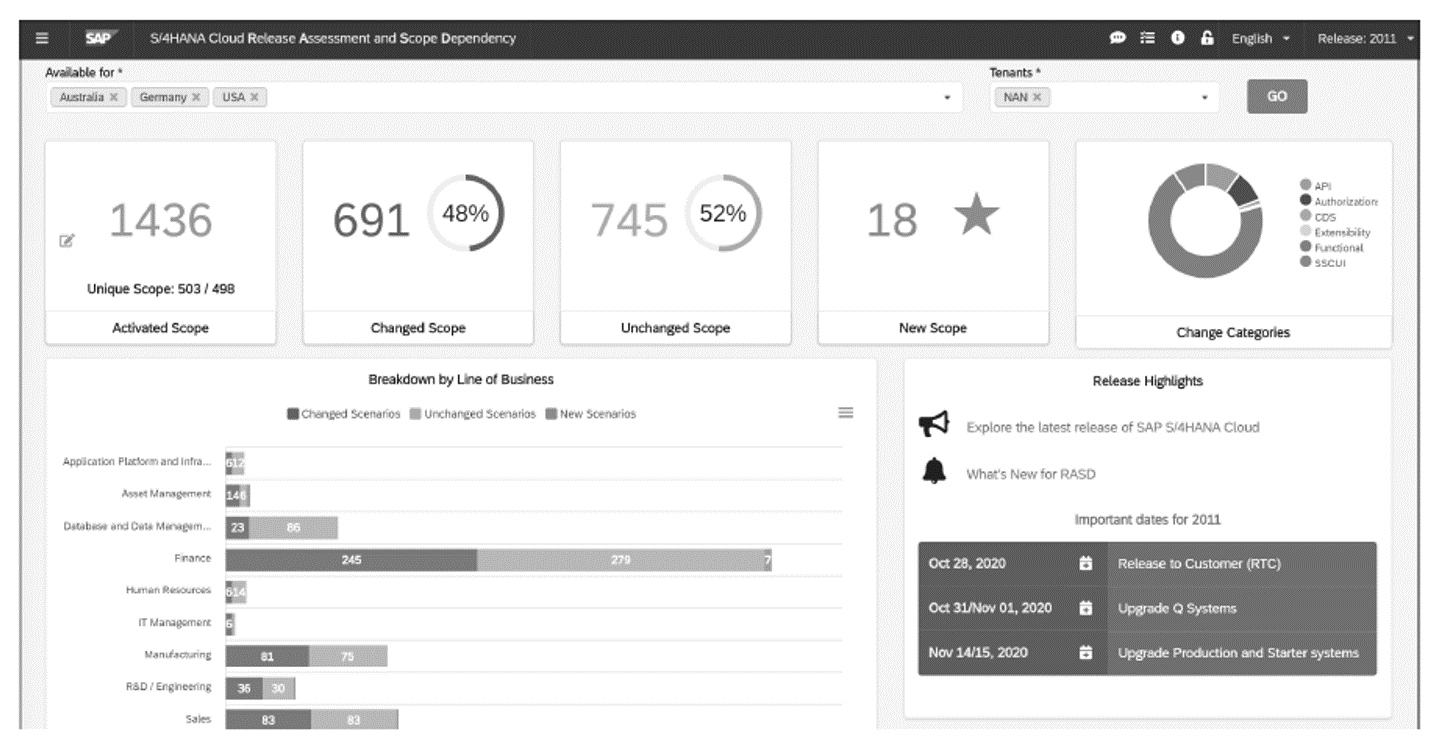Open the Change Categories card footer
Image resolution: width=1433 pixels, height=750 pixels.
[1233, 333]
